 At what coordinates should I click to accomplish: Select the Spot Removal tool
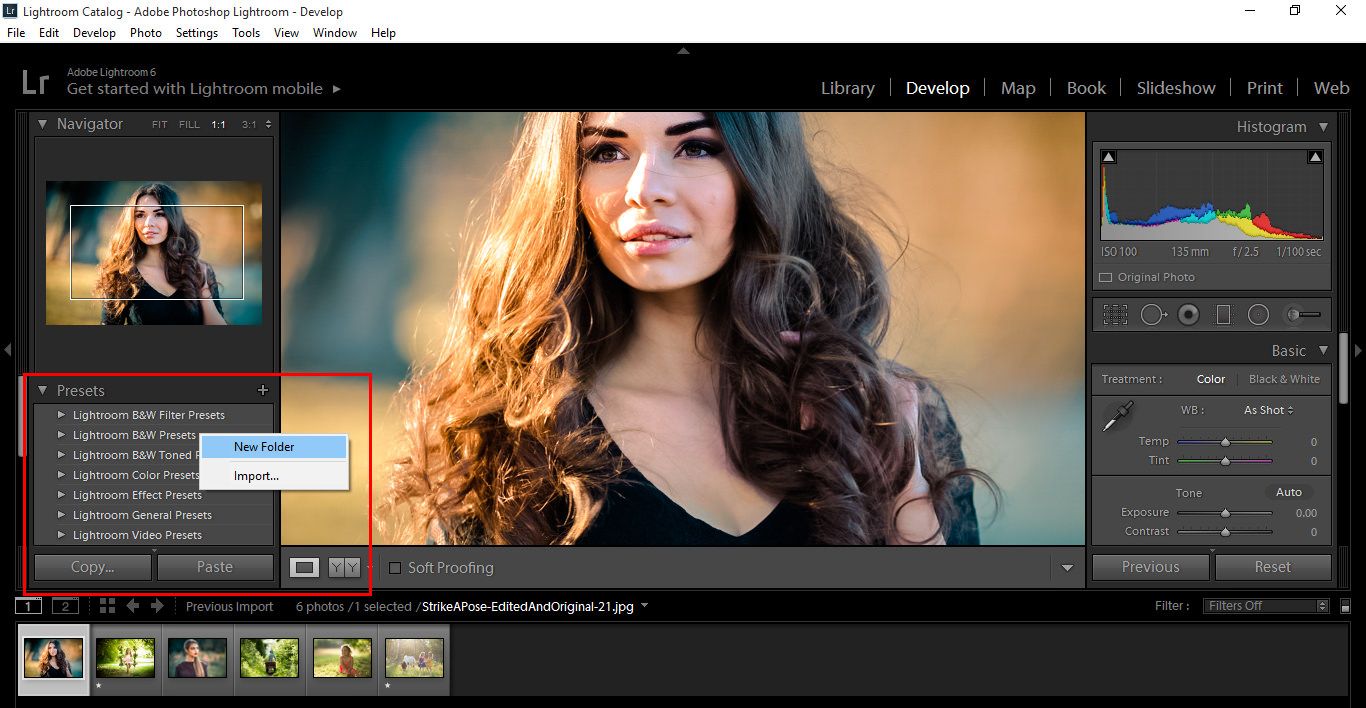click(1153, 315)
